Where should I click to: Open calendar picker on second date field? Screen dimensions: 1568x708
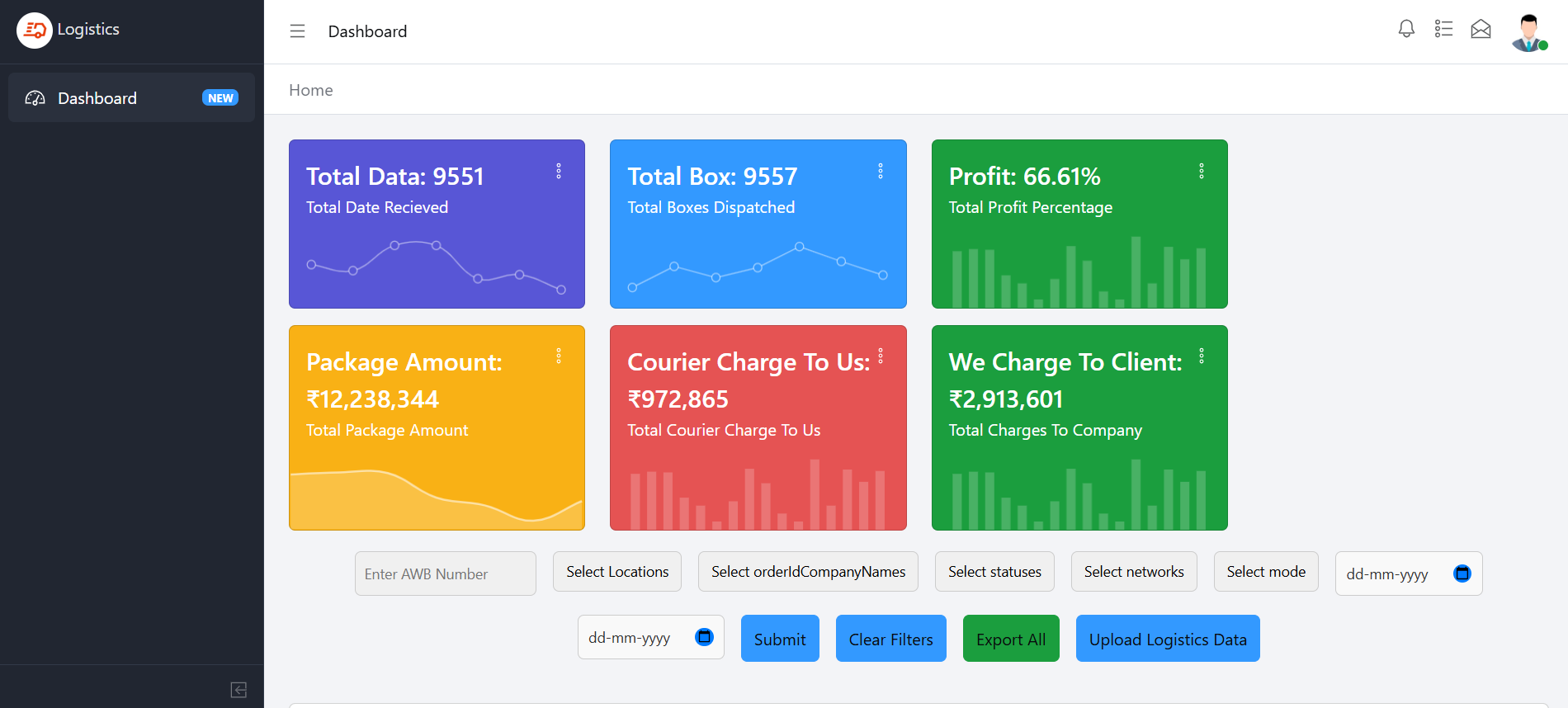click(704, 637)
